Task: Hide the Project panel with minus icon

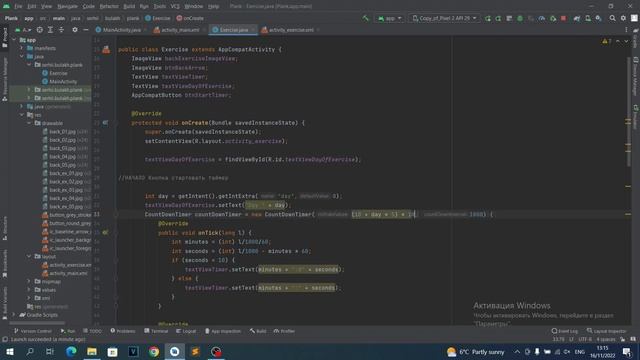Action: click(86, 30)
